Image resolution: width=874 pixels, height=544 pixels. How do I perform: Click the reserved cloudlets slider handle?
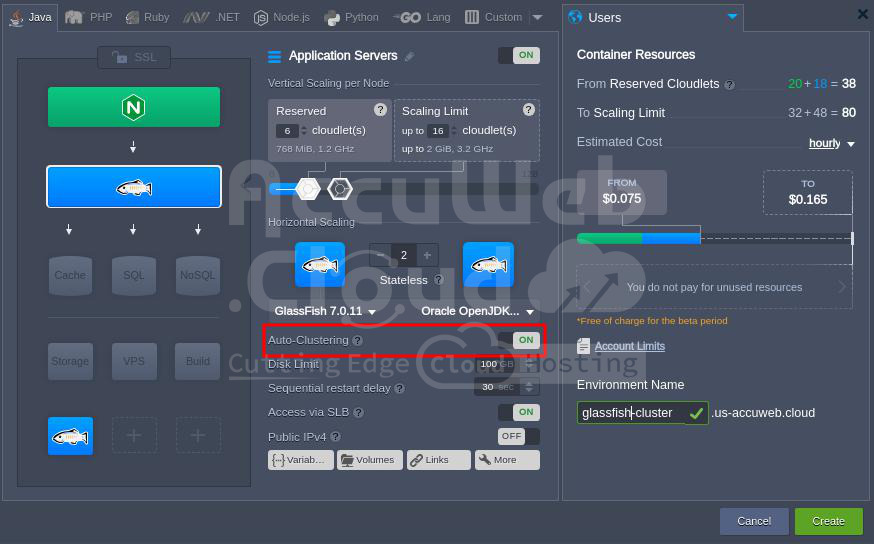pos(308,189)
